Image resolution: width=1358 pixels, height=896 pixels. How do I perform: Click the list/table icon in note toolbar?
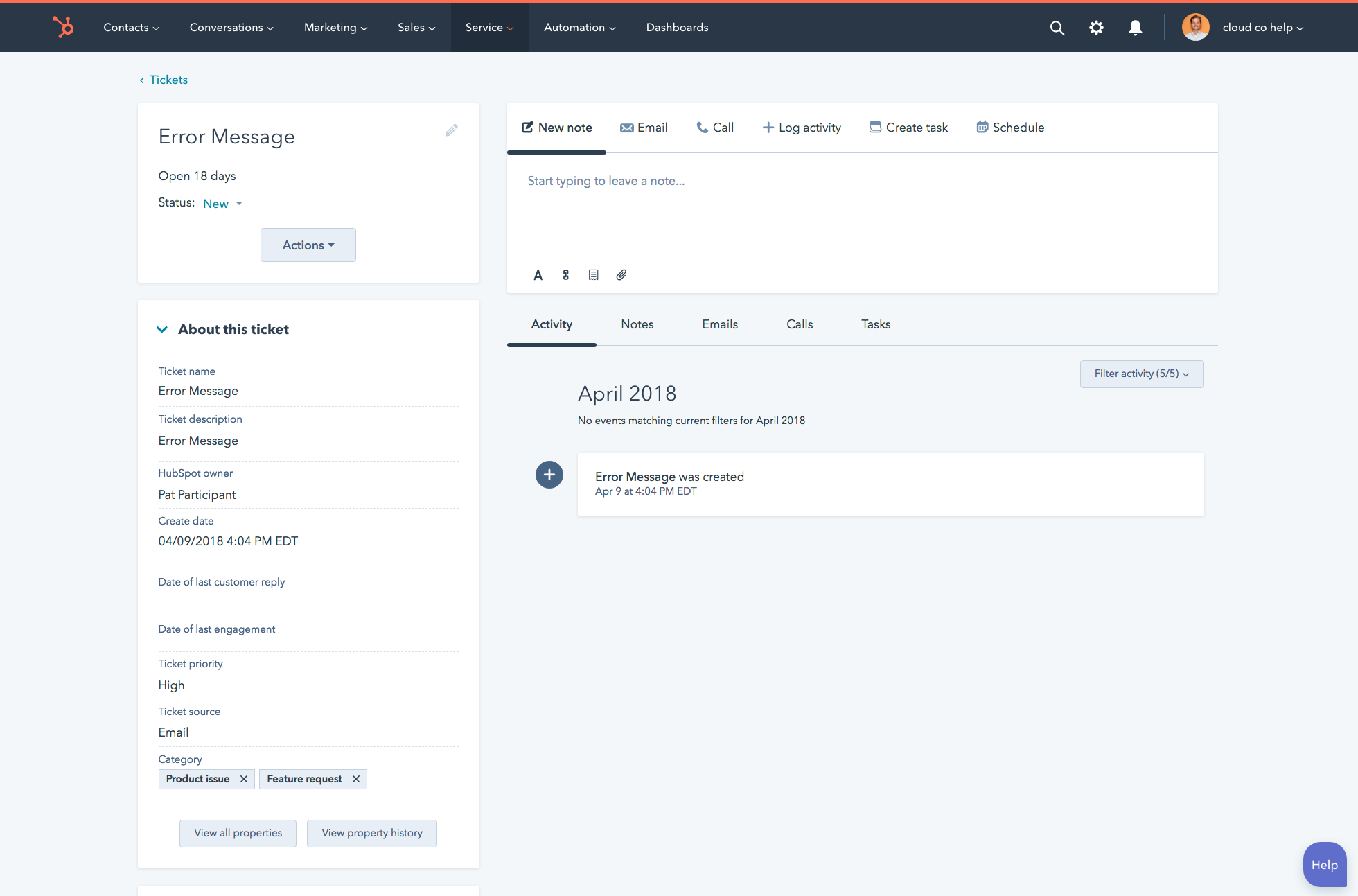click(x=593, y=274)
